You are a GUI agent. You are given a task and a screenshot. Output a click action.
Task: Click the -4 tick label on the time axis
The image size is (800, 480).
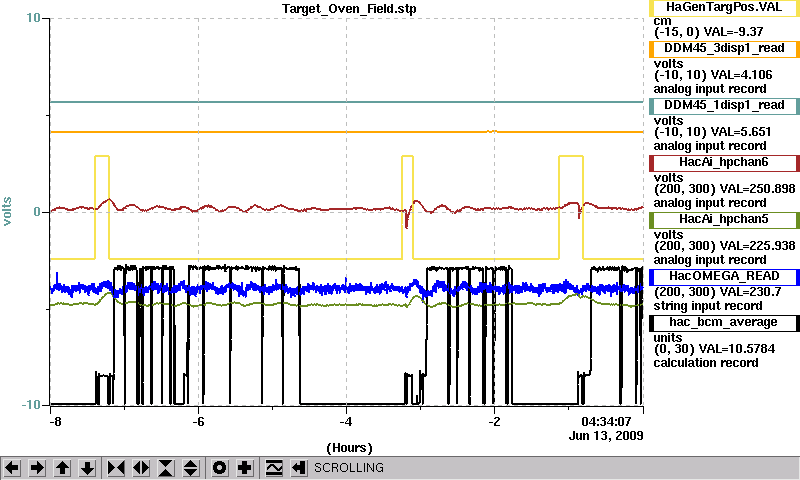346,422
